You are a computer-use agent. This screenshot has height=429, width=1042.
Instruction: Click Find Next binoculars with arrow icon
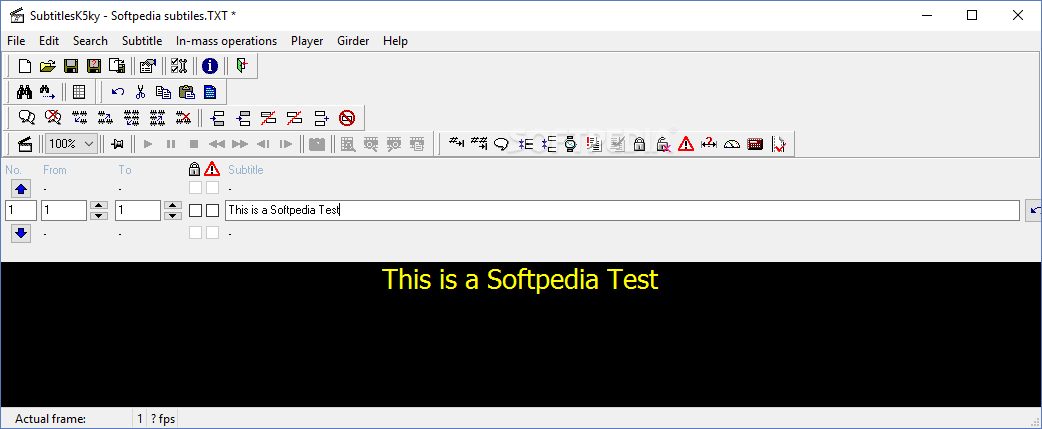(x=47, y=92)
